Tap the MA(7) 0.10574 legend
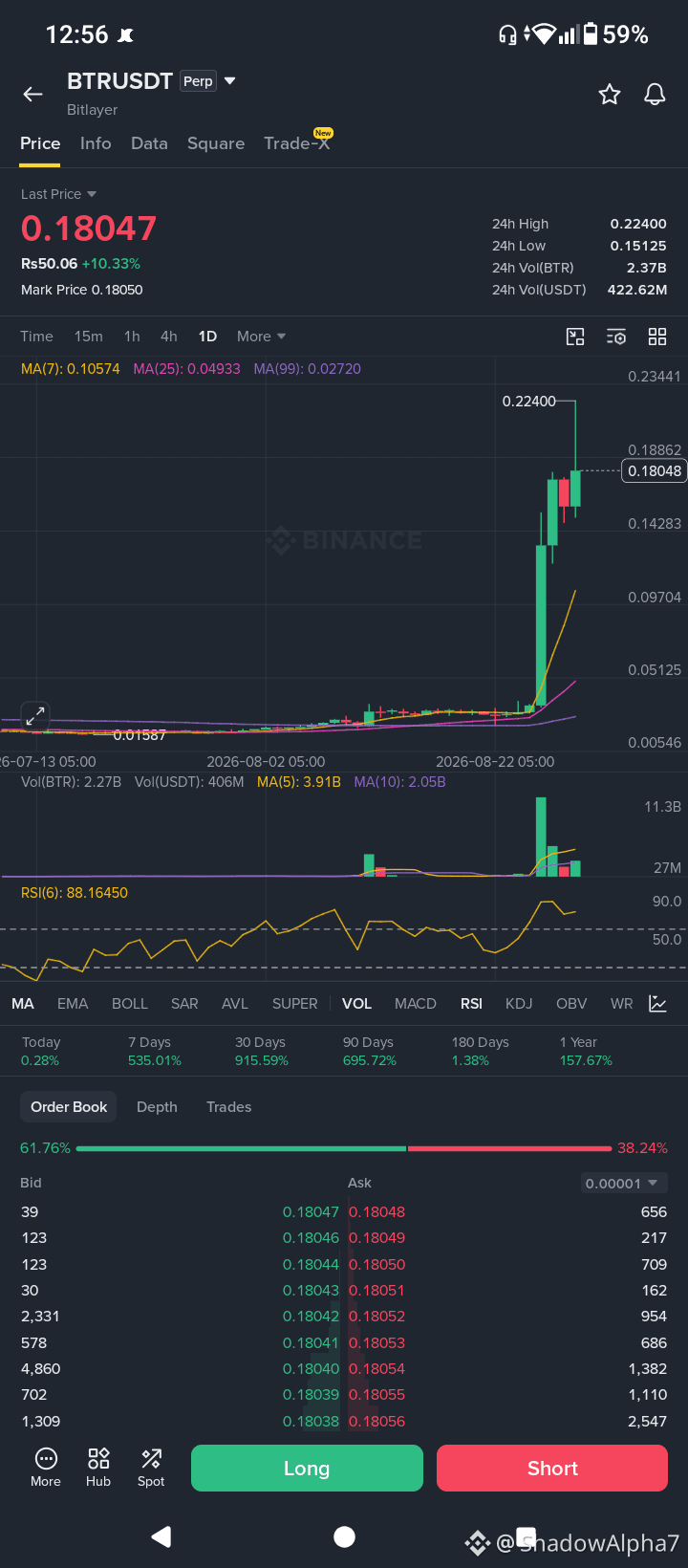The width and height of the screenshot is (688, 1568). point(71,369)
